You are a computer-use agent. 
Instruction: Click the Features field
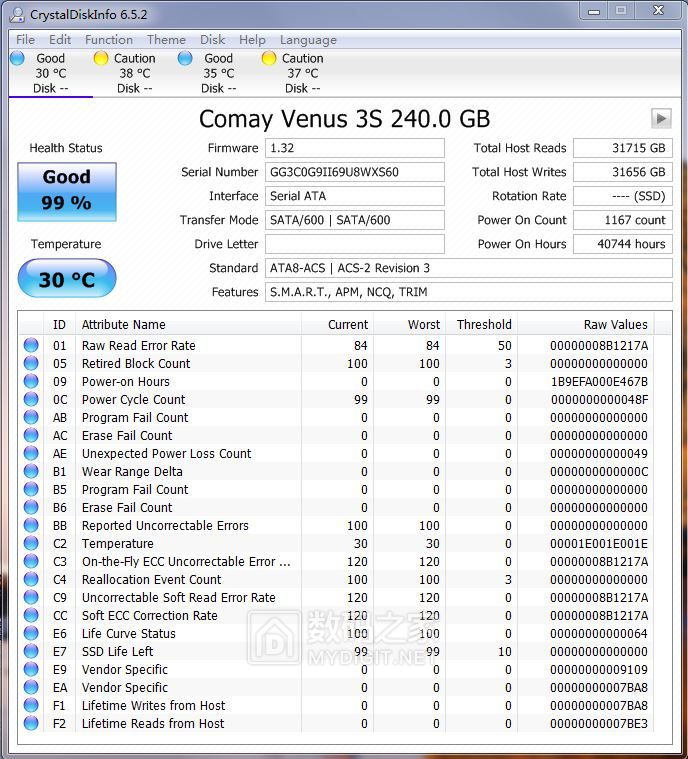pyautogui.click(x=469, y=292)
